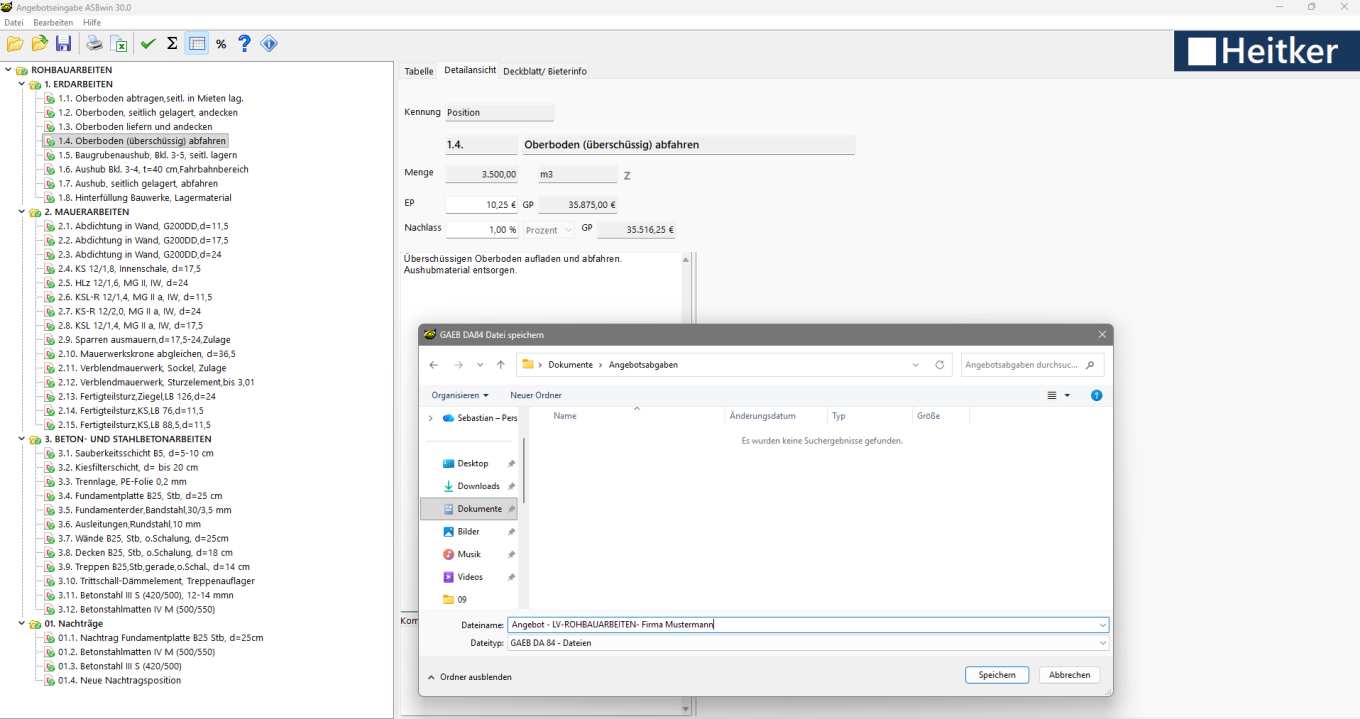Screen dimensions: 1360x719
Task: Select Desktop in the navigation pane
Action: 472,463
